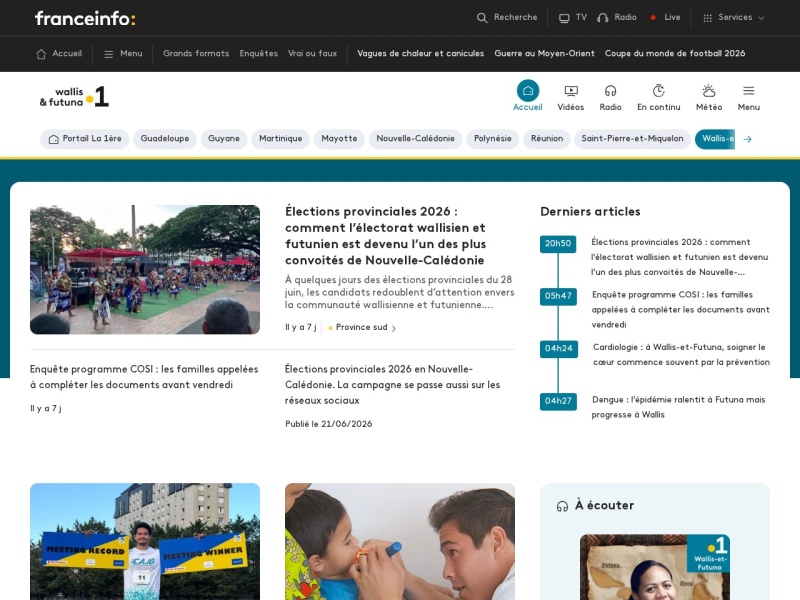800x600 pixels.
Task: Select the 05h47 timeline entry
Action: click(x=558, y=296)
